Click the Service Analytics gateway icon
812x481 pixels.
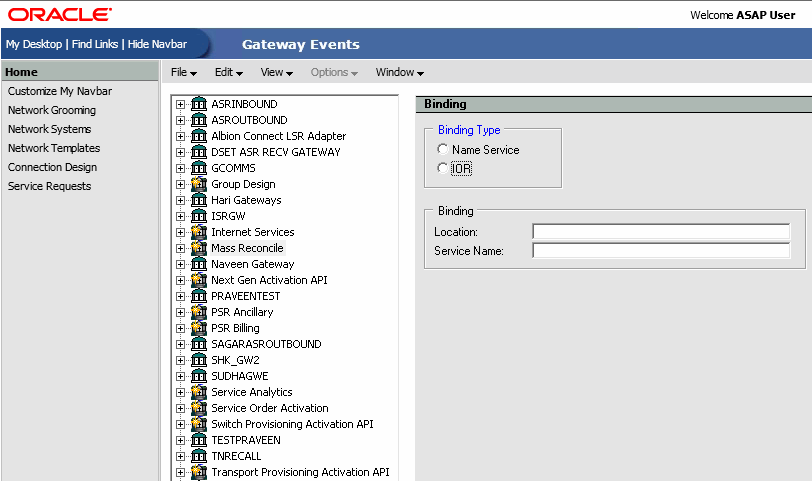tap(199, 392)
